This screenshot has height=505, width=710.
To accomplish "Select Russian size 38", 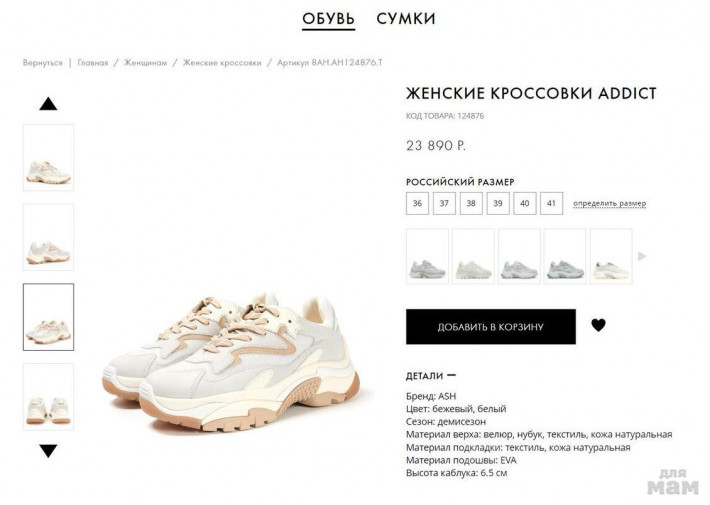I will pyautogui.click(x=471, y=203).
